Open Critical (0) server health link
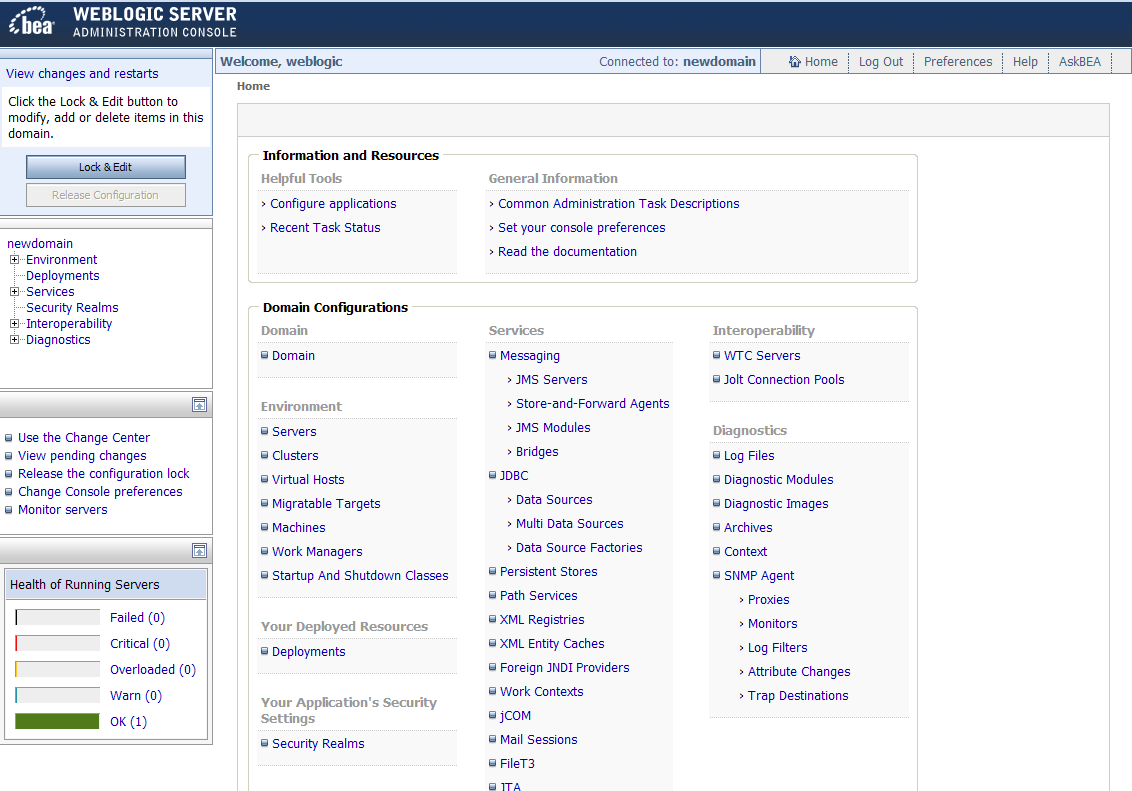1132x791 pixels. point(140,644)
